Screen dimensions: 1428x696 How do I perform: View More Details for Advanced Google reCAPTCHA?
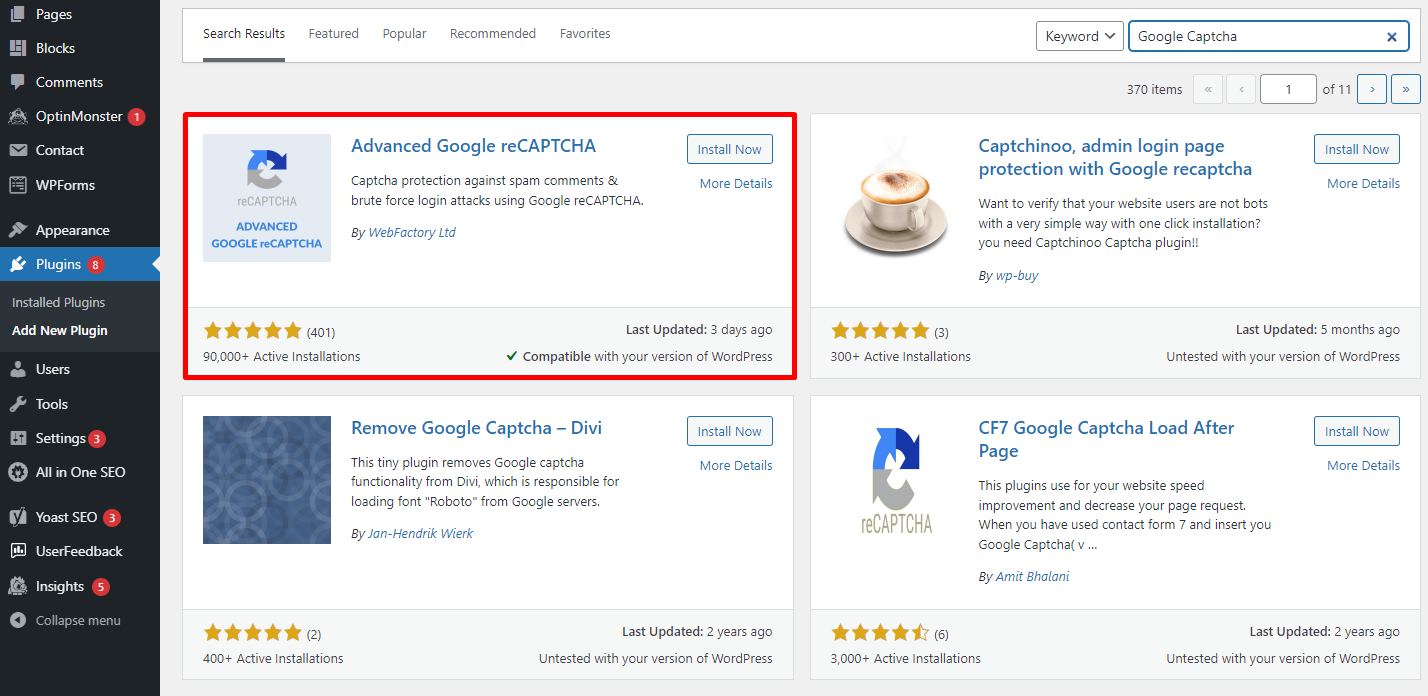(x=736, y=183)
